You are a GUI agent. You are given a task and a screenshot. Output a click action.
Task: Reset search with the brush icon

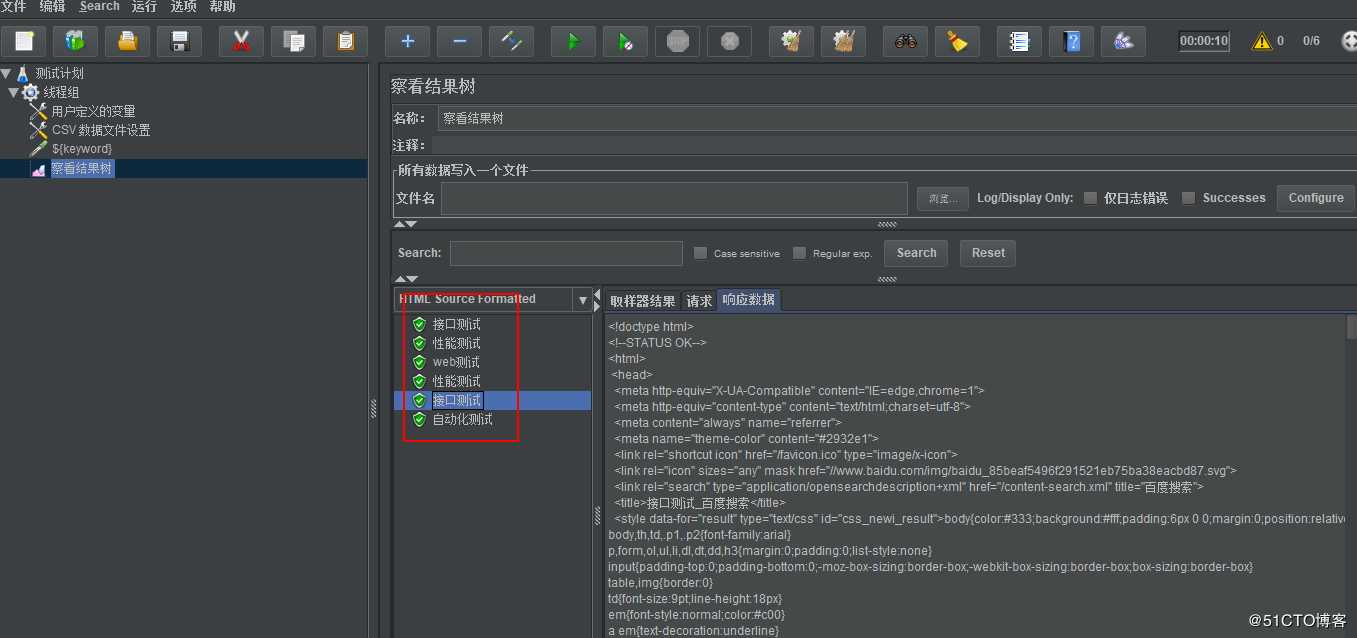[958, 41]
